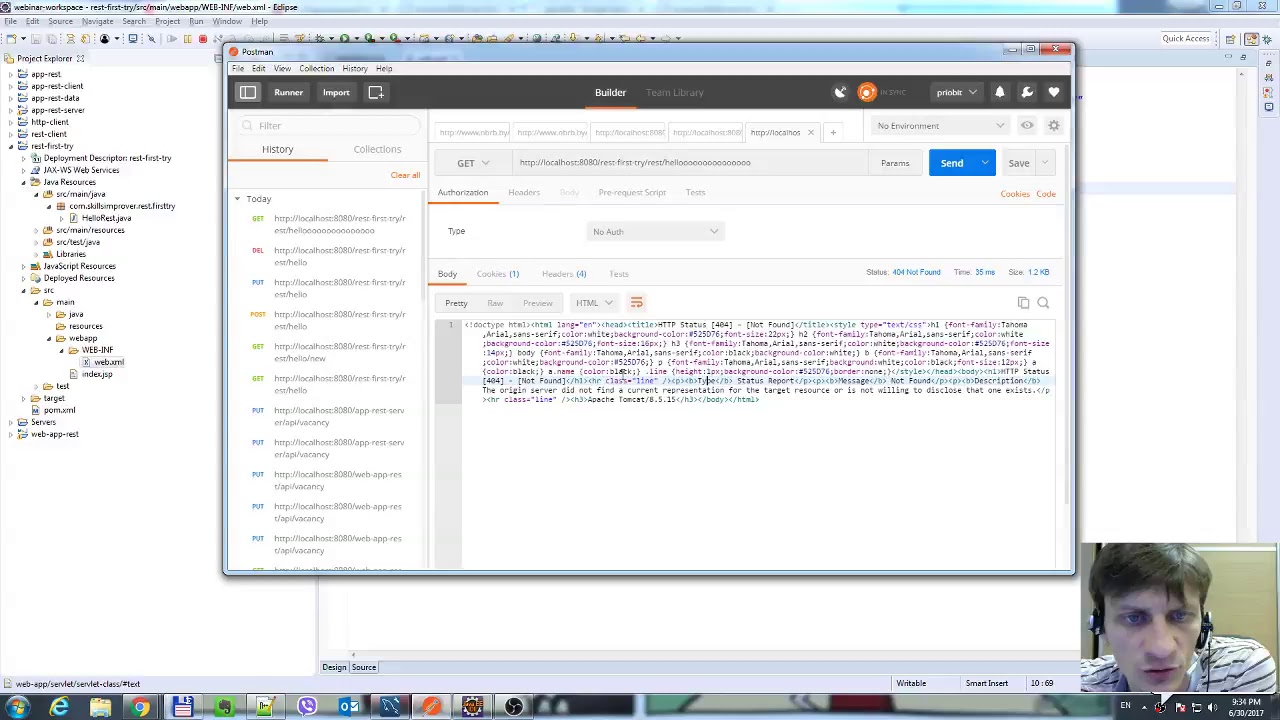Open the GET method dropdown
The image size is (1280, 720).
(473, 163)
